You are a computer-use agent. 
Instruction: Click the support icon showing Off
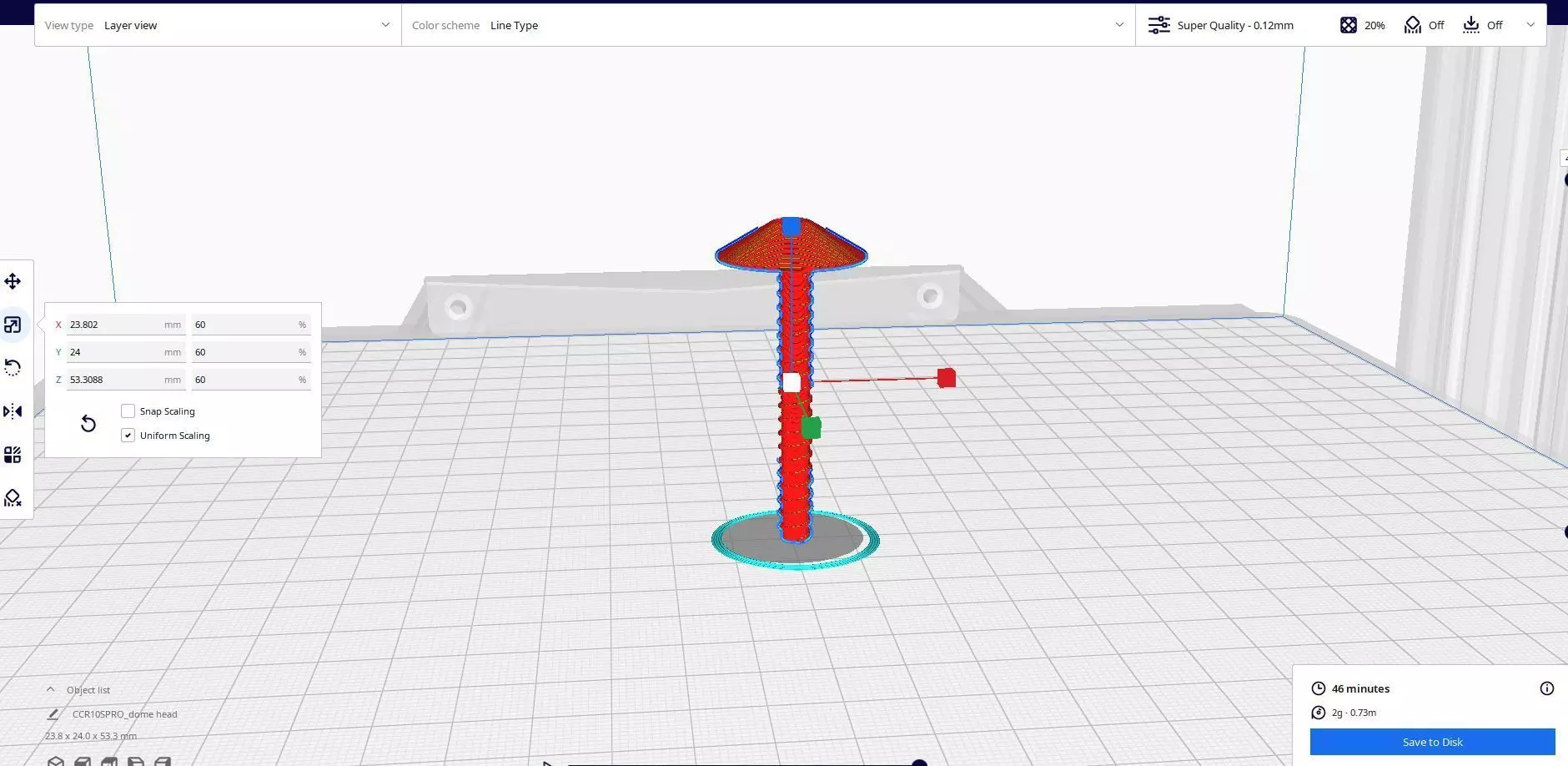[x=1412, y=25]
